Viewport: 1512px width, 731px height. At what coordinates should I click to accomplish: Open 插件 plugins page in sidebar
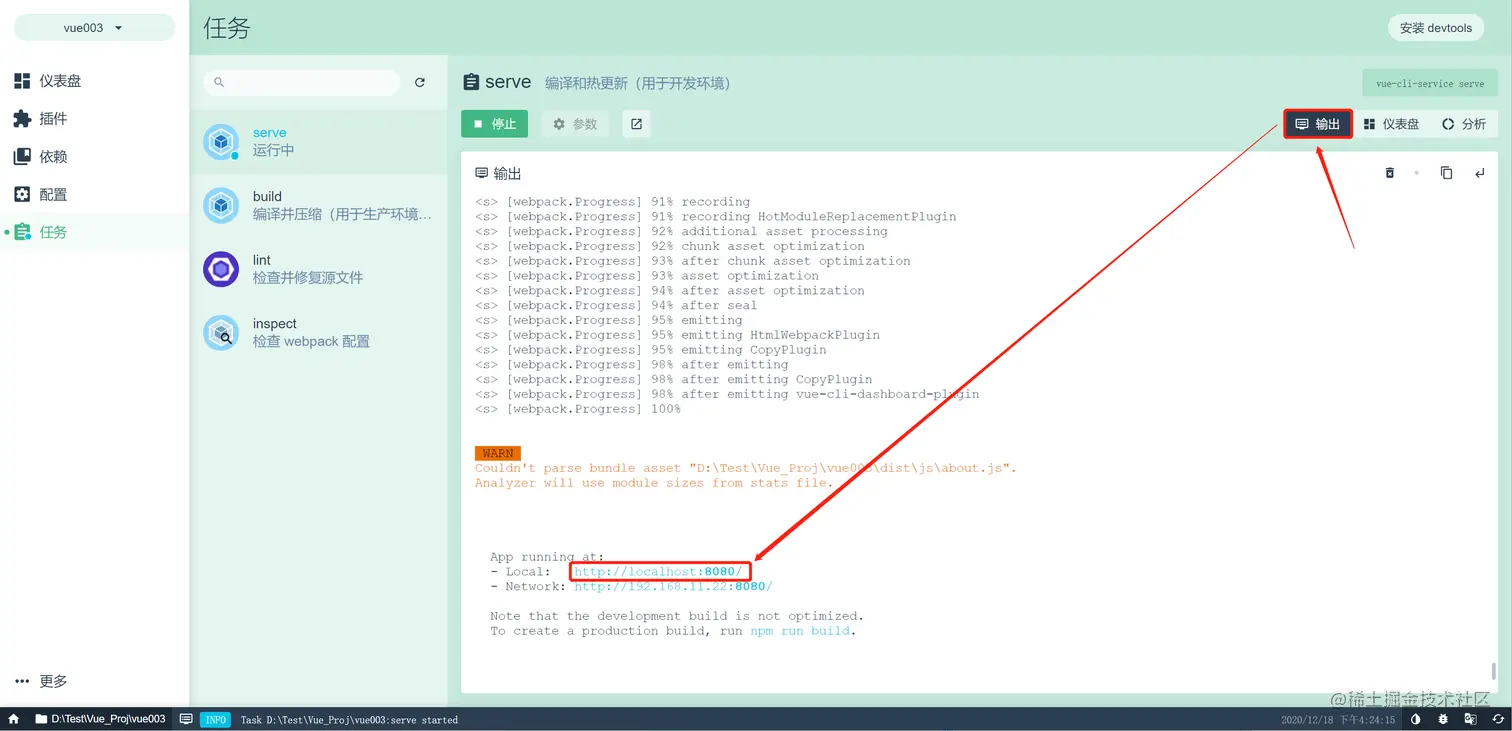pyautogui.click(x=94, y=119)
